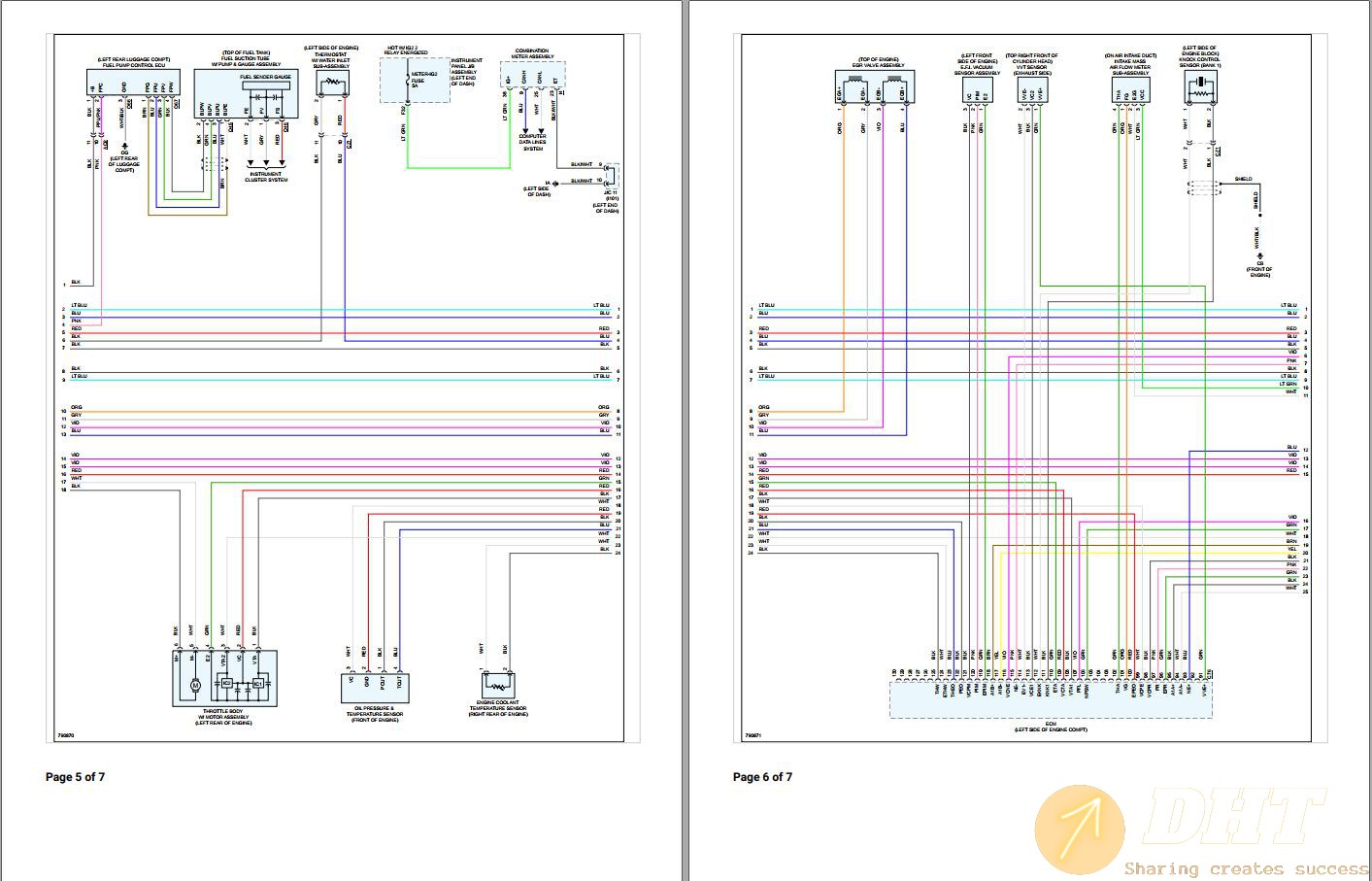Image resolution: width=1372 pixels, height=881 pixels.
Task: Click the METER-IG2 fuse box
Action: click(x=413, y=80)
